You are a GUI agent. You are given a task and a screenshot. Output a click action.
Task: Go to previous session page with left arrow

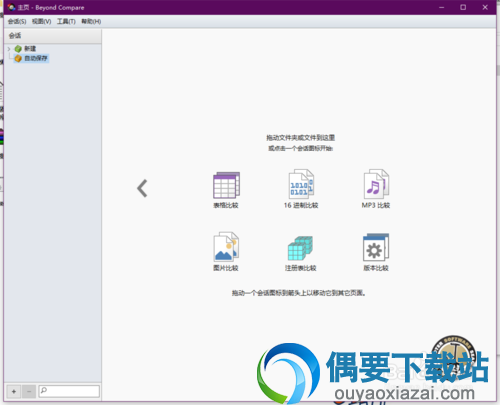pos(142,188)
